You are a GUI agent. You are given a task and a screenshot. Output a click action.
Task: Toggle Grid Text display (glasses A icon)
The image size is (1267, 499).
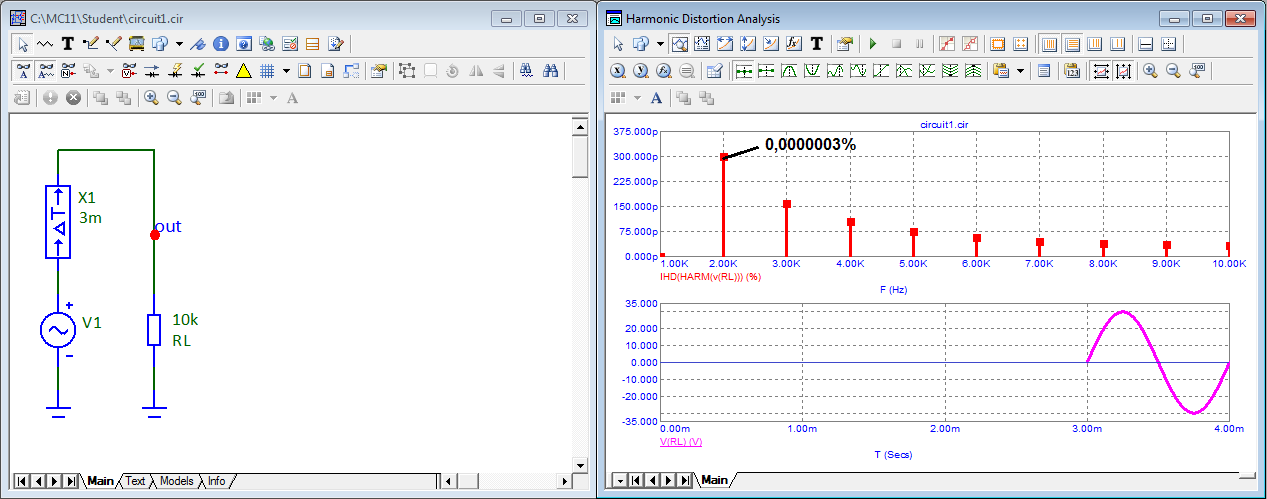tap(24, 71)
